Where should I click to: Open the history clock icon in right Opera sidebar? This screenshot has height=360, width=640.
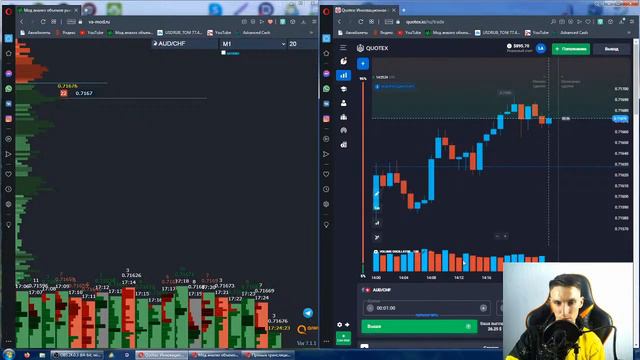tap(326, 189)
